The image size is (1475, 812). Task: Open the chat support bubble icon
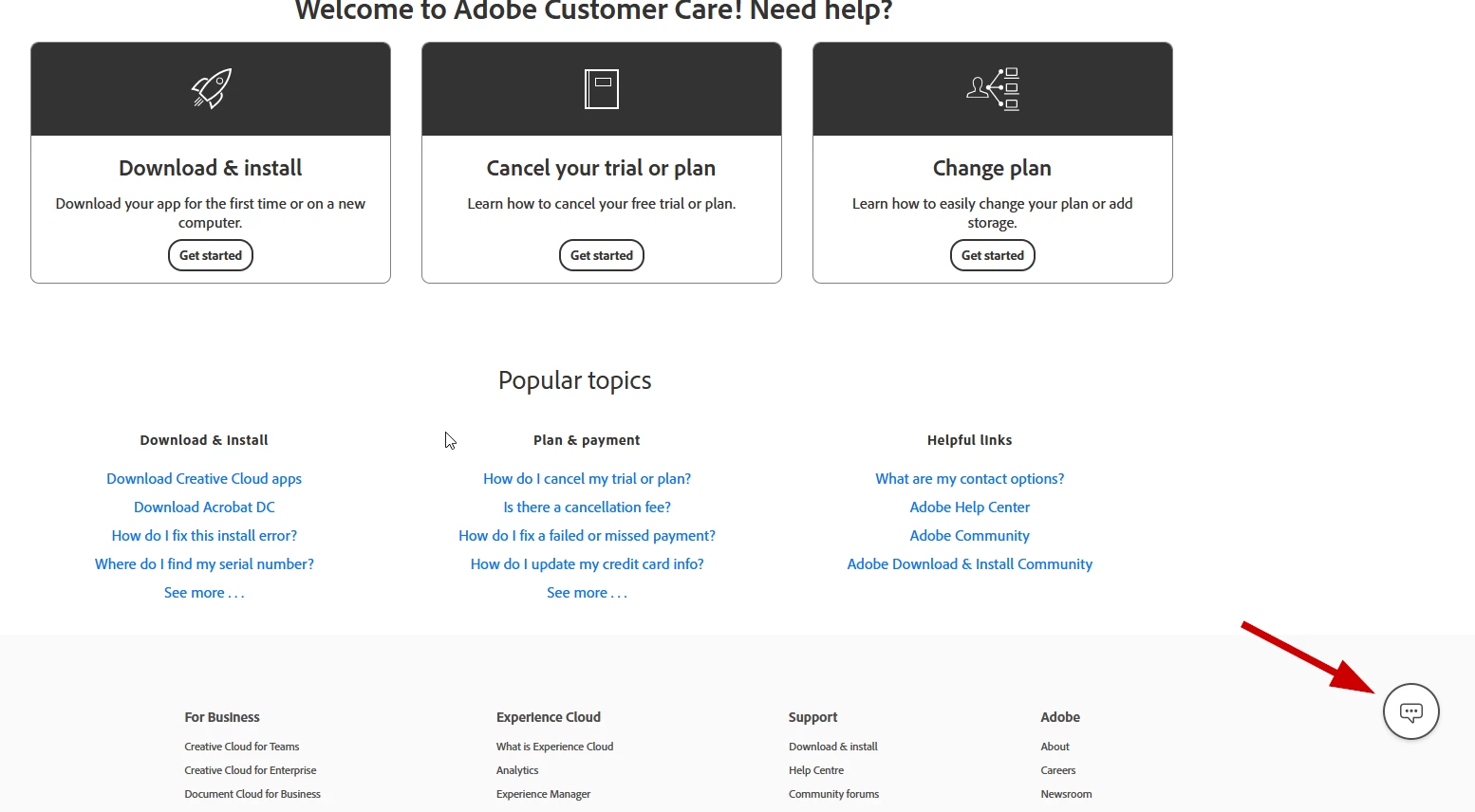click(1411, 711)
